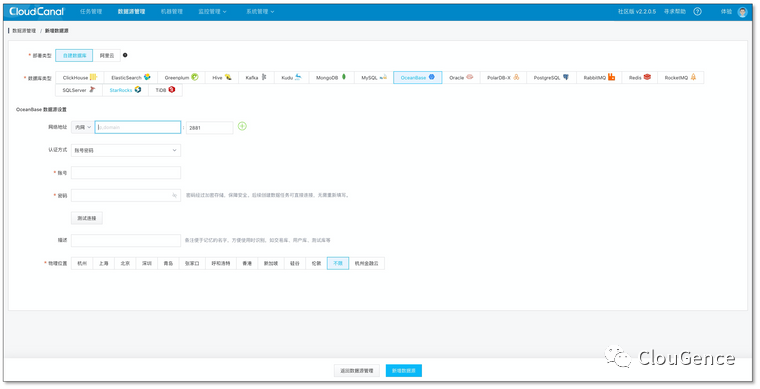This screenshot has width=760, height=389.
Task: Pick the RabbitMQ database type
Action: [x=599, y=78]
